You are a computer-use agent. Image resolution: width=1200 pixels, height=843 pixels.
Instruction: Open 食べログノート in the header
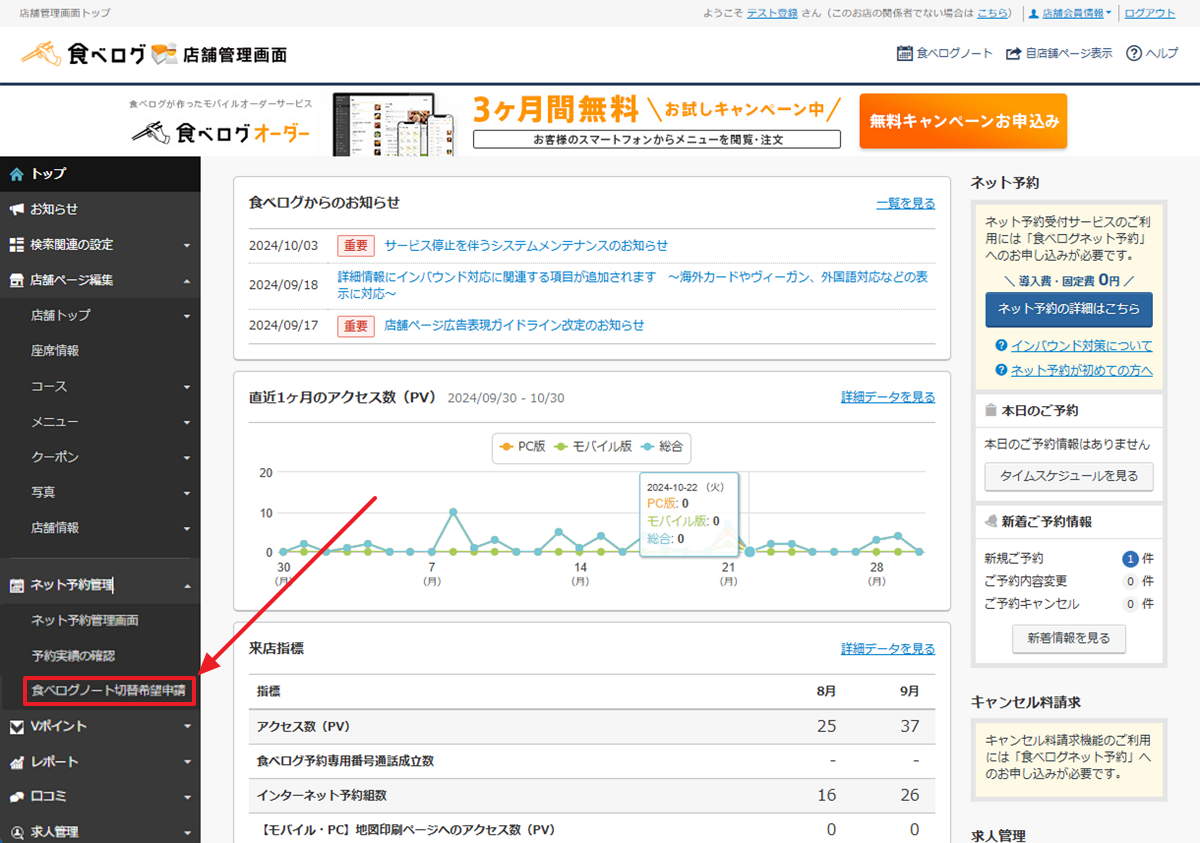point(944,53)
